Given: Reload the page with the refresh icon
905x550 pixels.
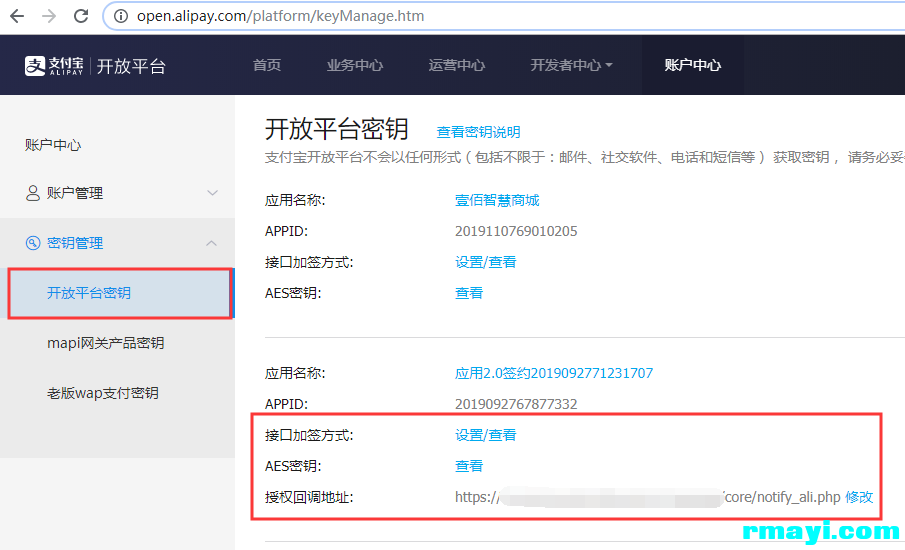Looking at the screenshot, I should (81, 16).
